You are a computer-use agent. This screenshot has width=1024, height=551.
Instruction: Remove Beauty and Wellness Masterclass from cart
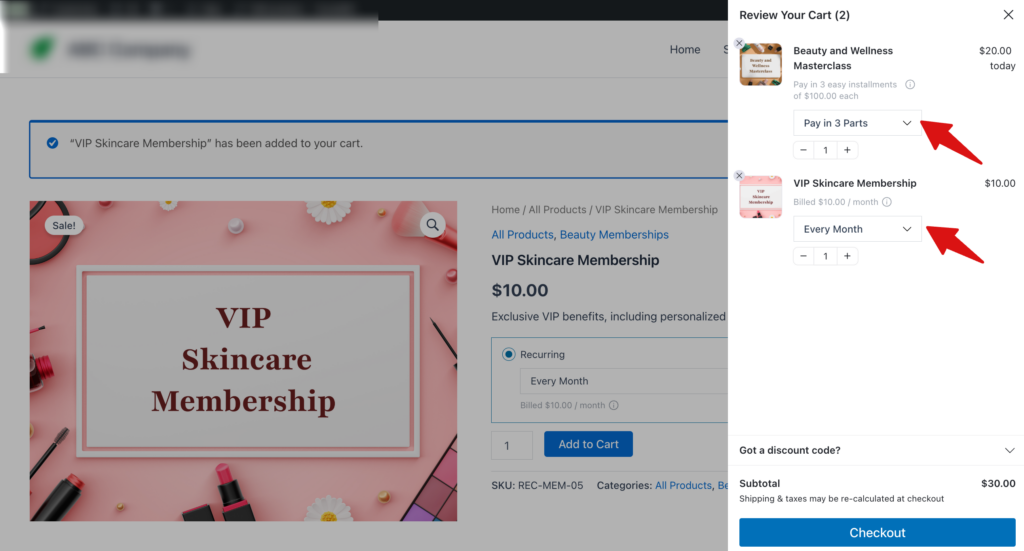click(x=739, y=44)
